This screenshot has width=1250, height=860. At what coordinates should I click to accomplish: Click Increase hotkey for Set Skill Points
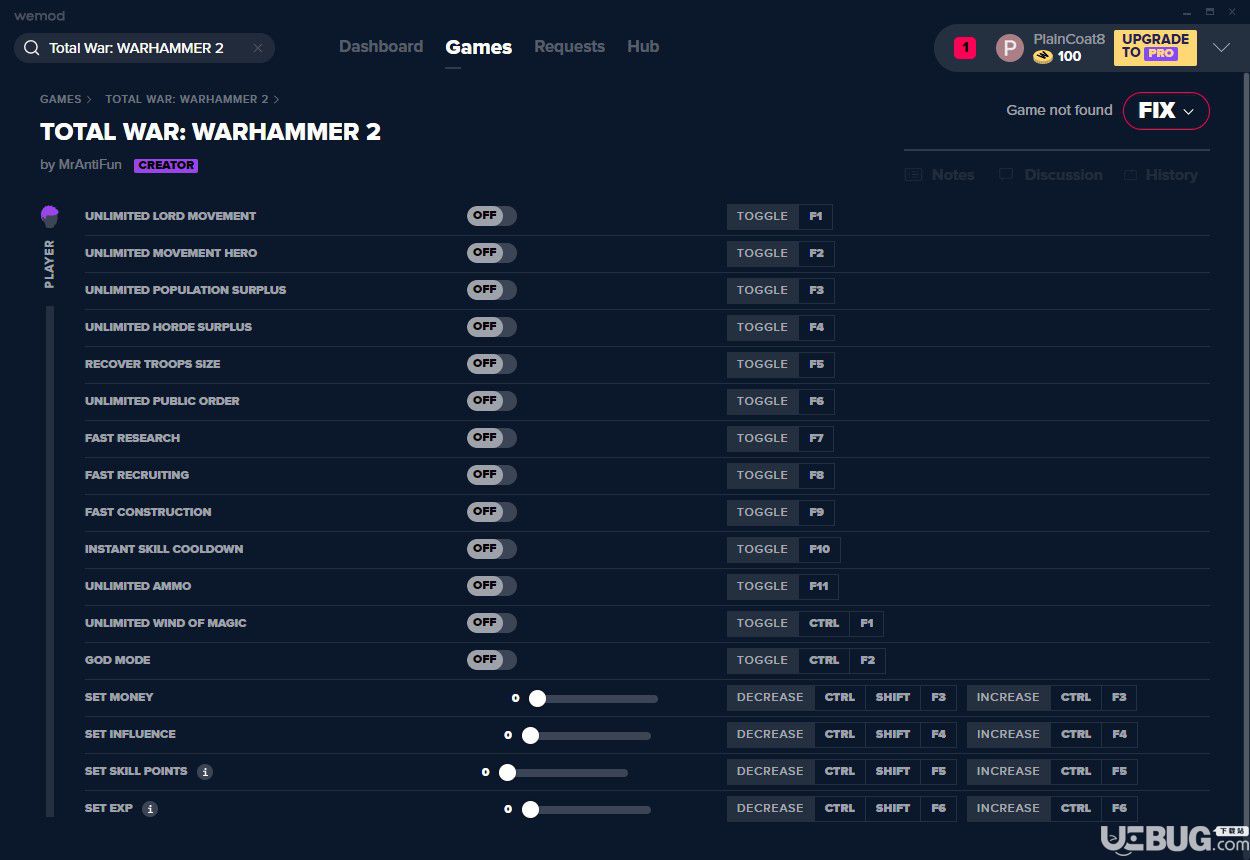(x=1008, y=771)
